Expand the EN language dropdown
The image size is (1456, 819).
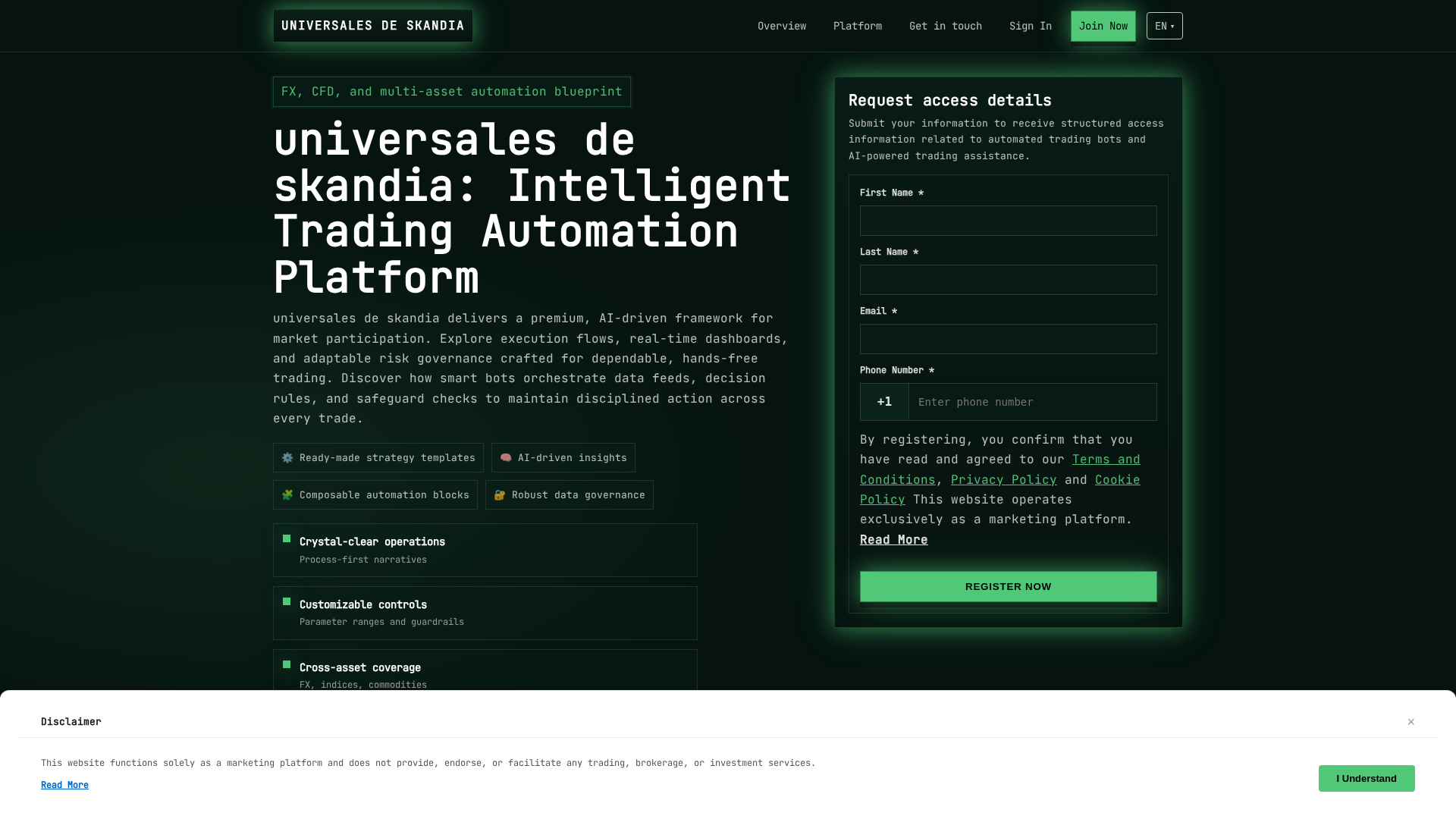(x=1164, y=26)
